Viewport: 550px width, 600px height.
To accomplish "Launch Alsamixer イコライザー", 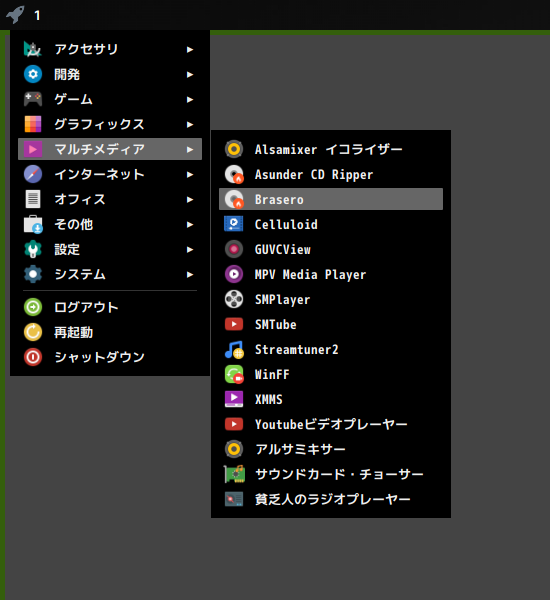I will click(331, 149).
